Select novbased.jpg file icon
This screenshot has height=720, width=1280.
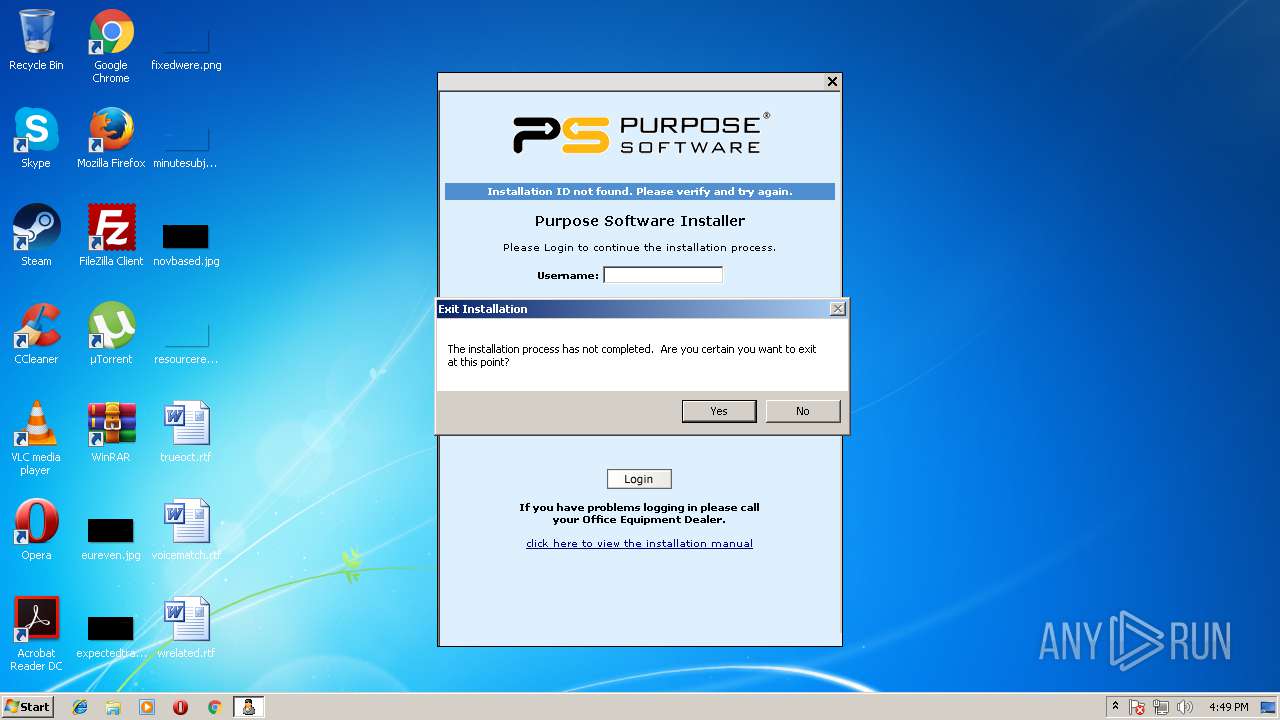186,236
